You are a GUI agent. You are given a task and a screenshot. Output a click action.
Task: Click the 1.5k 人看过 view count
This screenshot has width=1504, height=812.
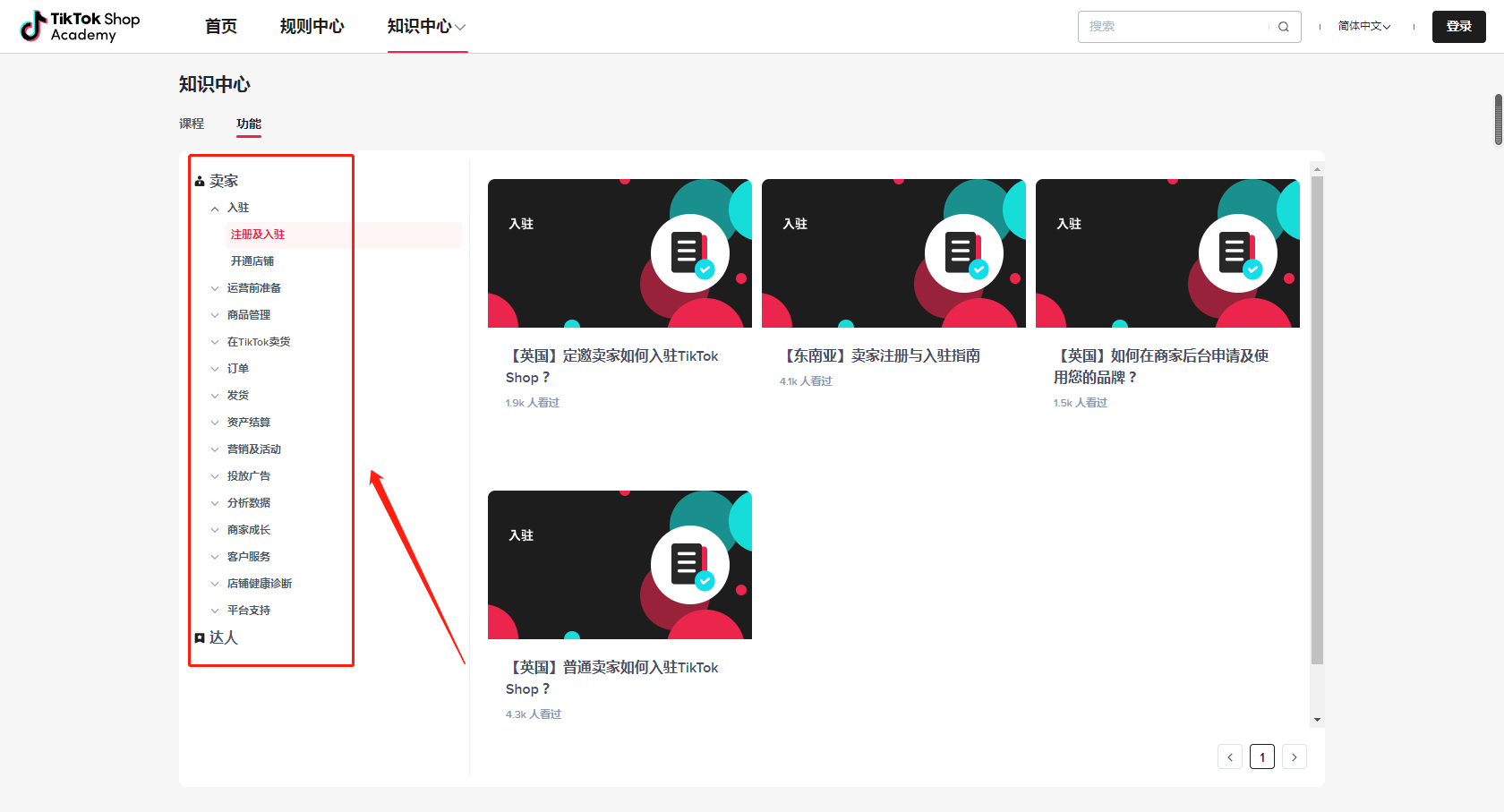(1081, 403)
